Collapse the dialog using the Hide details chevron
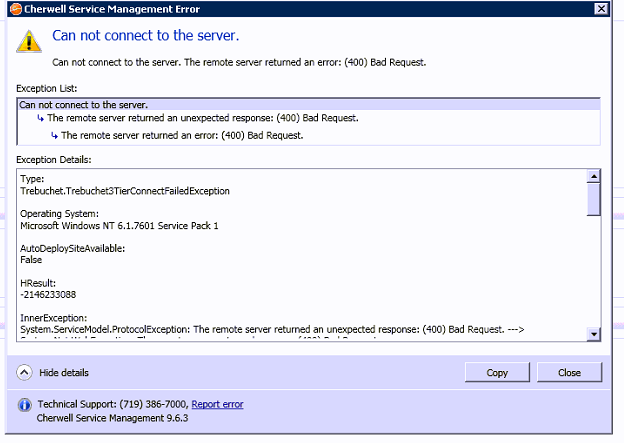Image resolution: width=624 pixels, height=443 pixels. pyautogui.click(x=25, y=373)
